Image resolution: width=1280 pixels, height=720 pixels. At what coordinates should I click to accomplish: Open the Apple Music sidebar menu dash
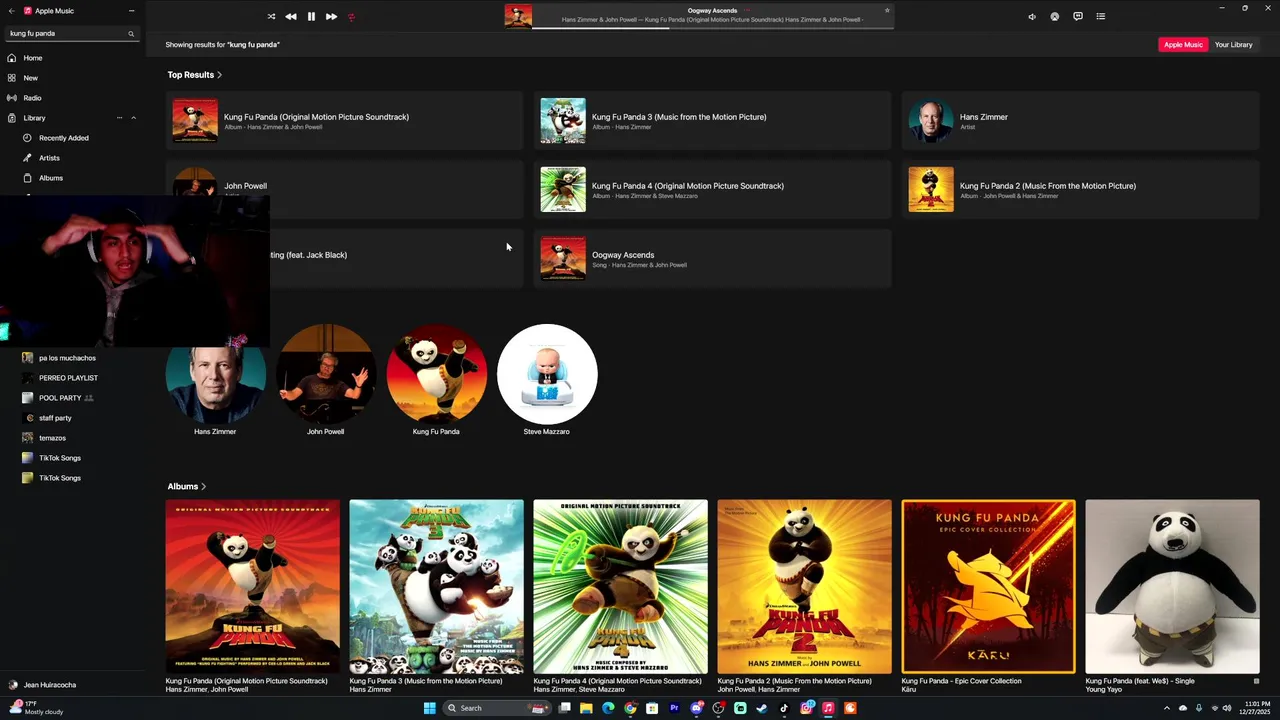coord(131,10)
